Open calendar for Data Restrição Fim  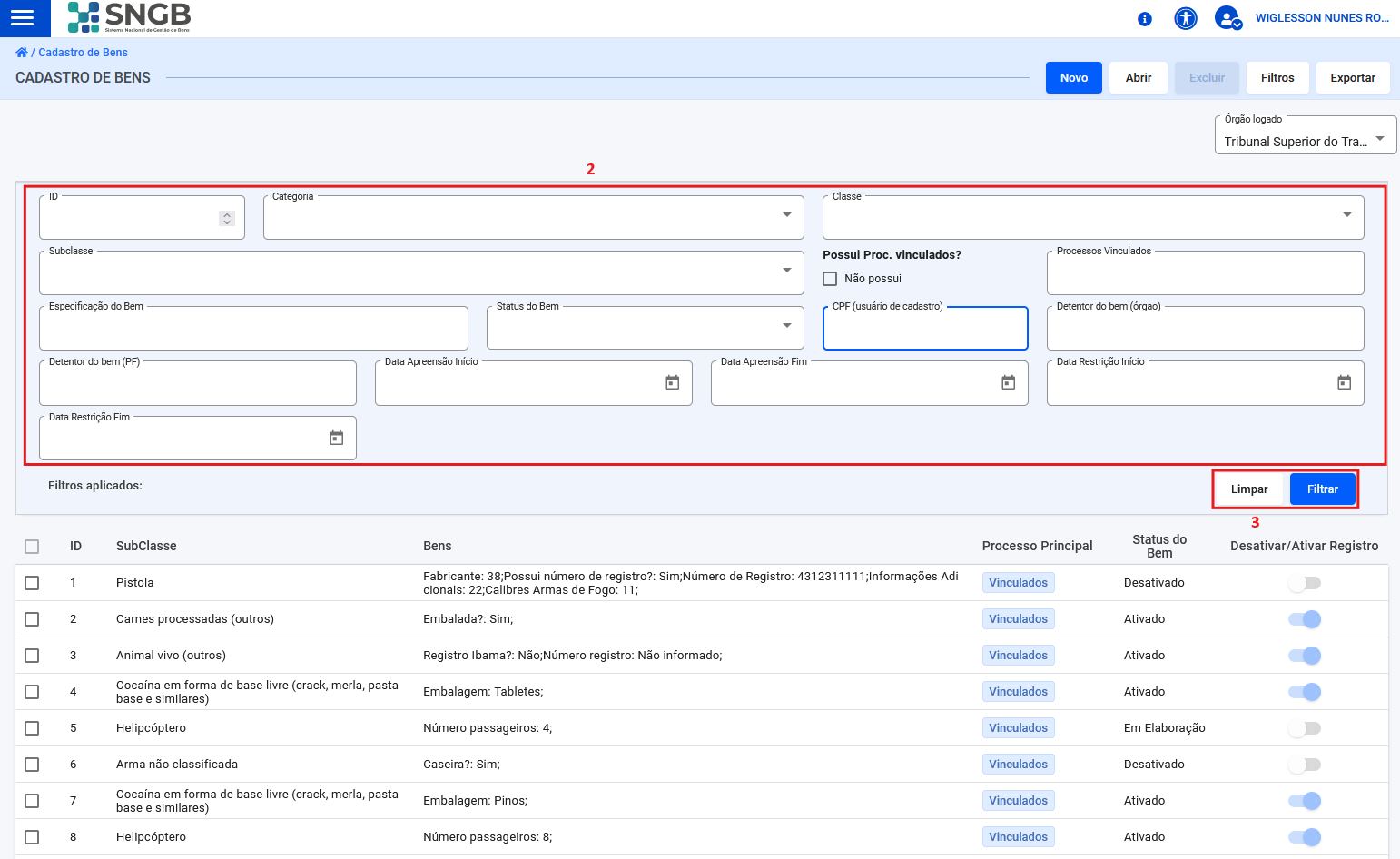[x=337, y=439]
